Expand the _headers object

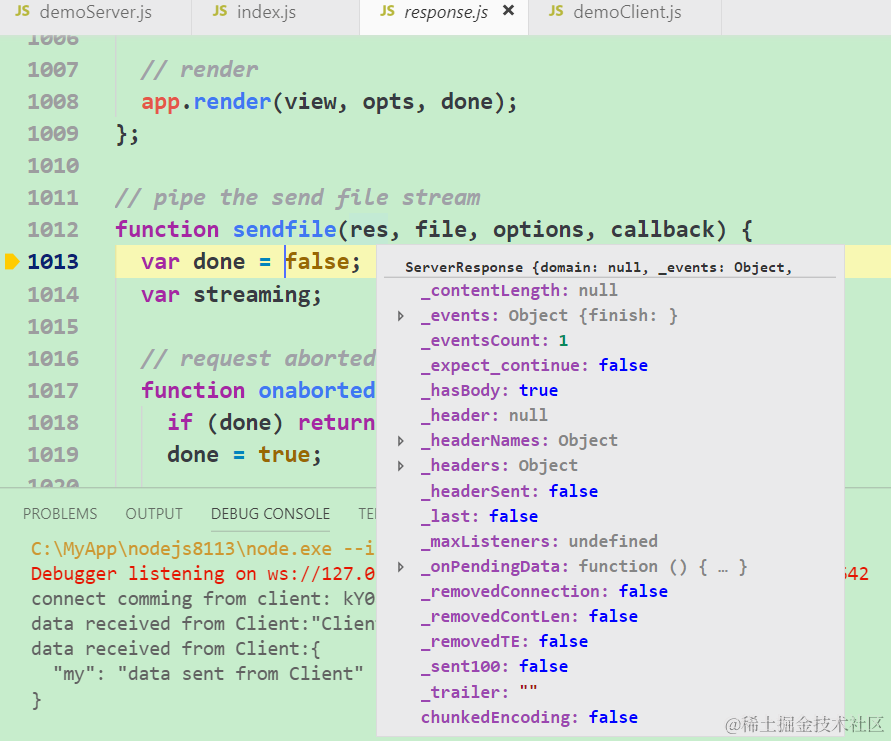[x=401, y=466]
